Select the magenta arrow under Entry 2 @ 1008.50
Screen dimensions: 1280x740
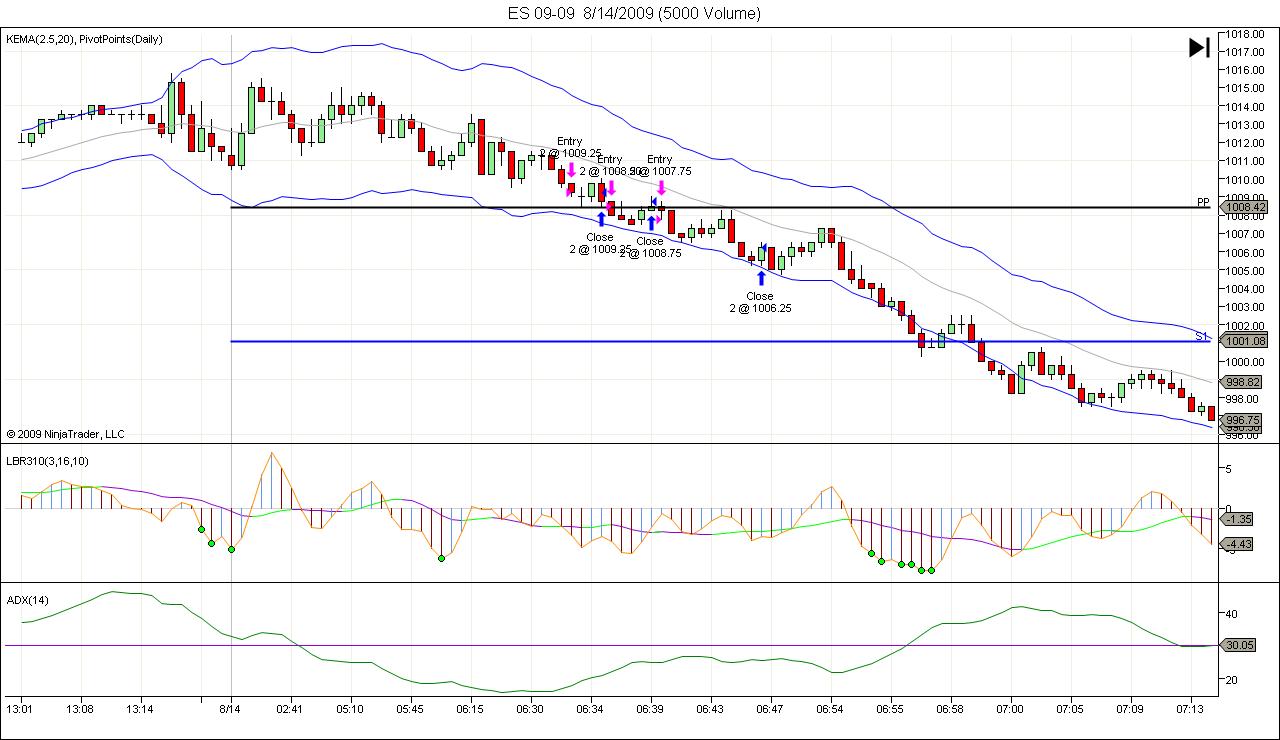(611, 186)
